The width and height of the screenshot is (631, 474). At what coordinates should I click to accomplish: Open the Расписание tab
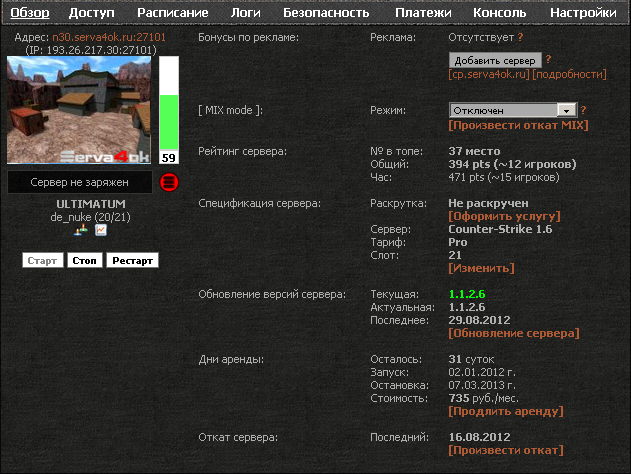(x=173, y=13)
